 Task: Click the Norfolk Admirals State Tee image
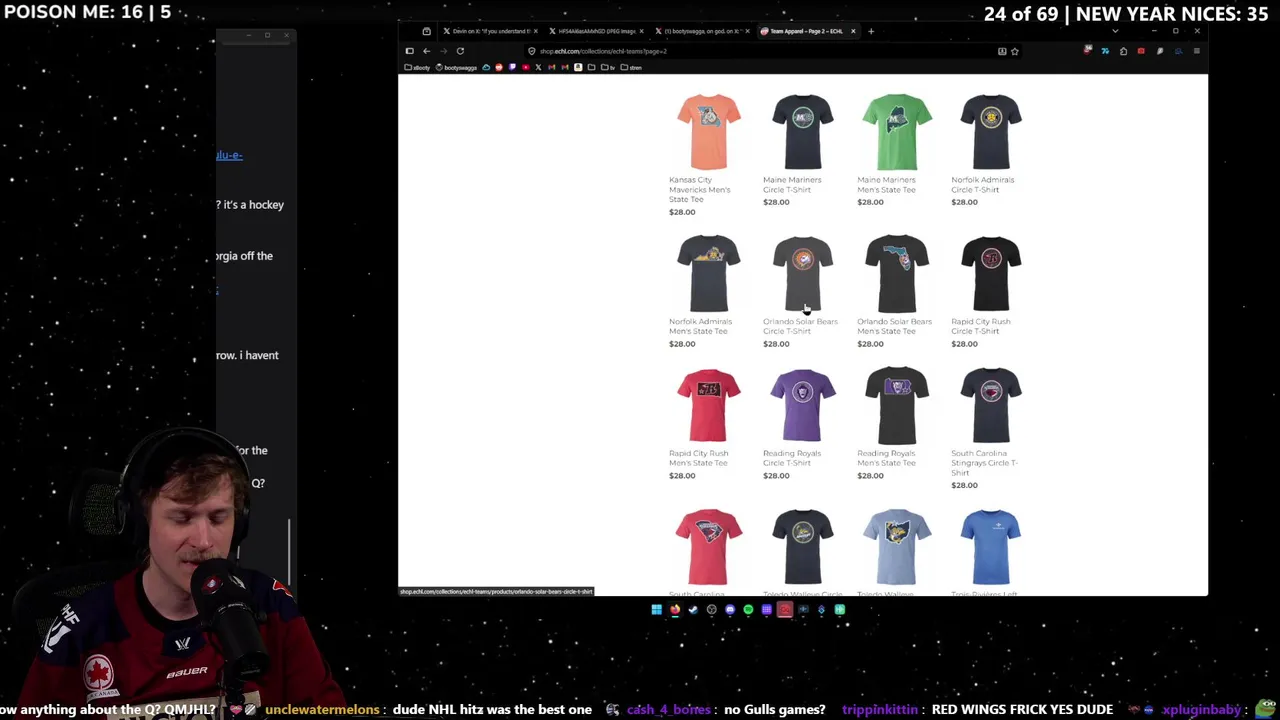click(708, 273)
